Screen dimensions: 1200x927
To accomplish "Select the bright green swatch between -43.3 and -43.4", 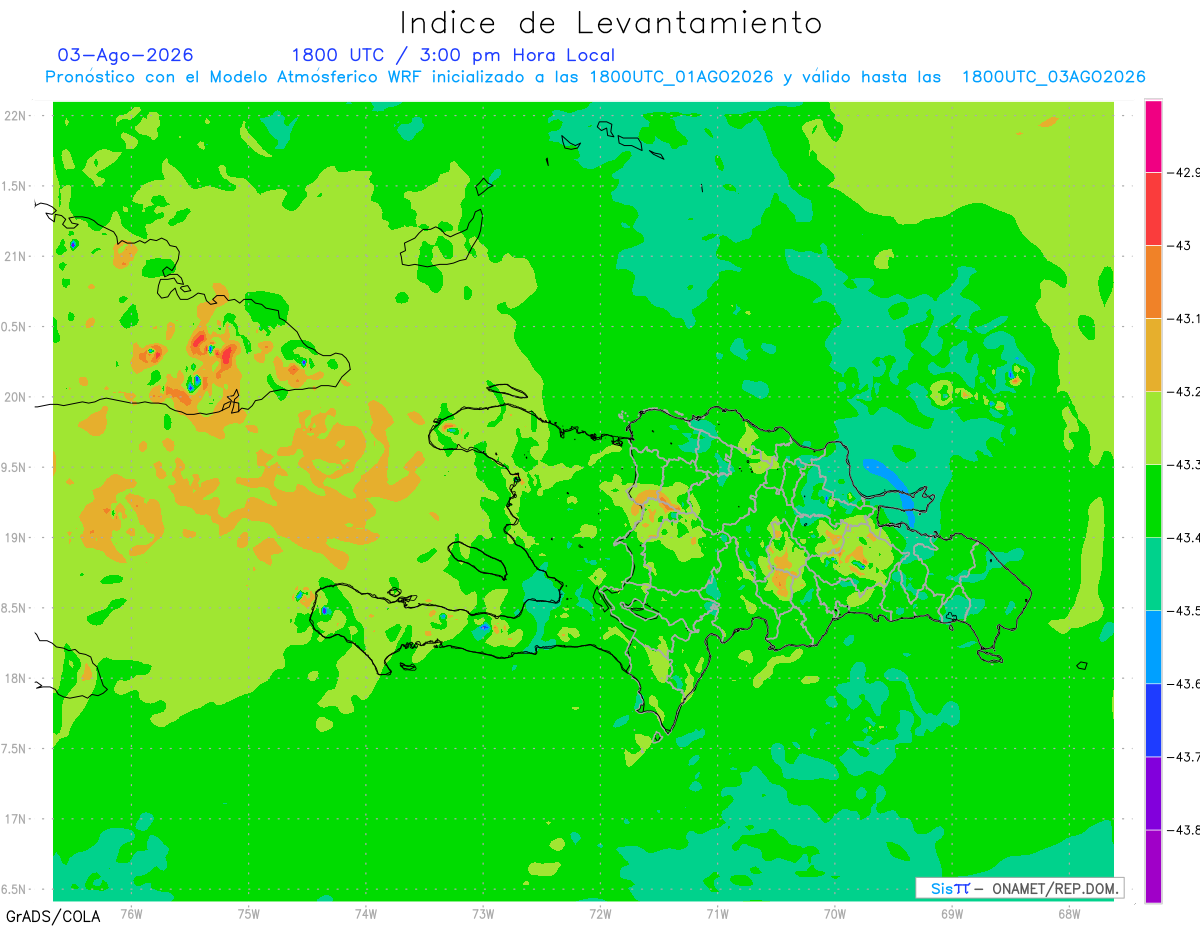I will click(1153, 501).
